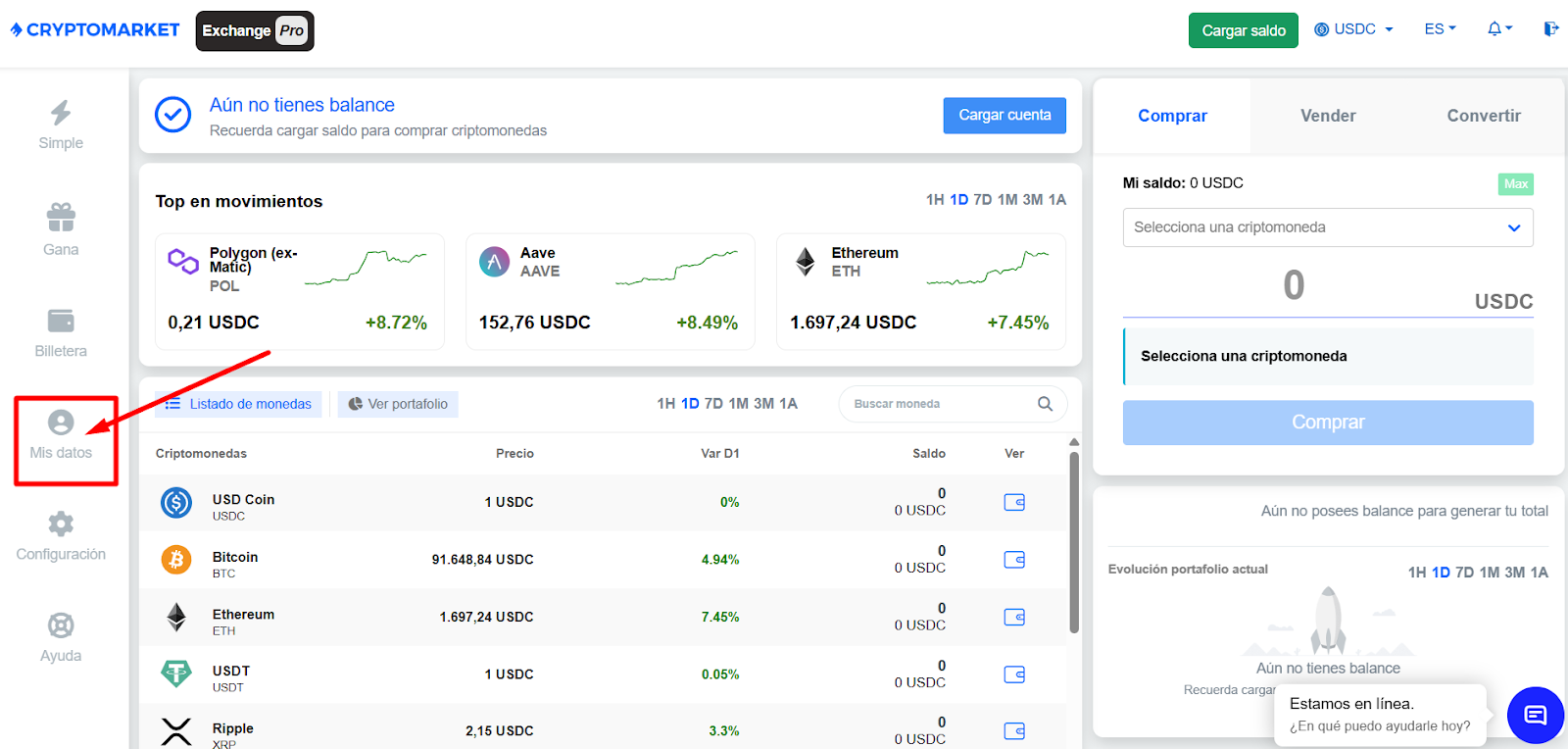Select 1H range in Top en movimientos
The width and height of the screenshot is (1568, 749).
click(935, 200)
